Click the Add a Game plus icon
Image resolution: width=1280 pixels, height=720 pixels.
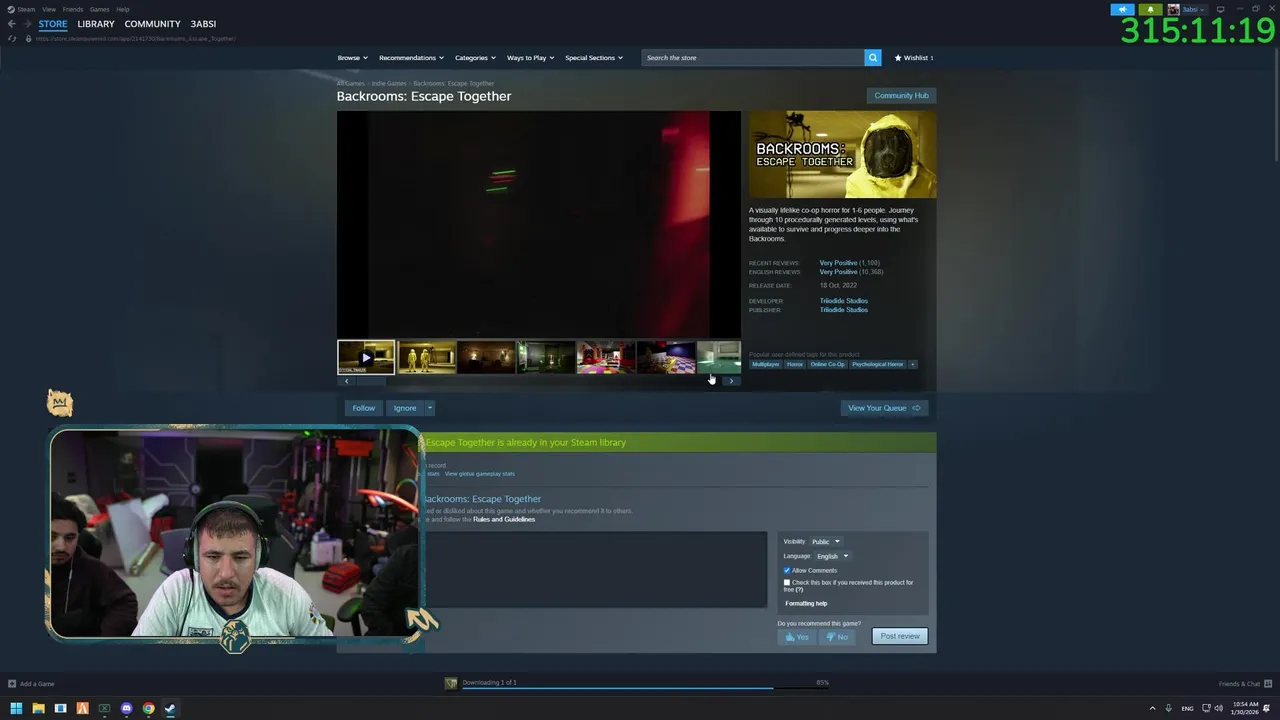pos(12,684)
